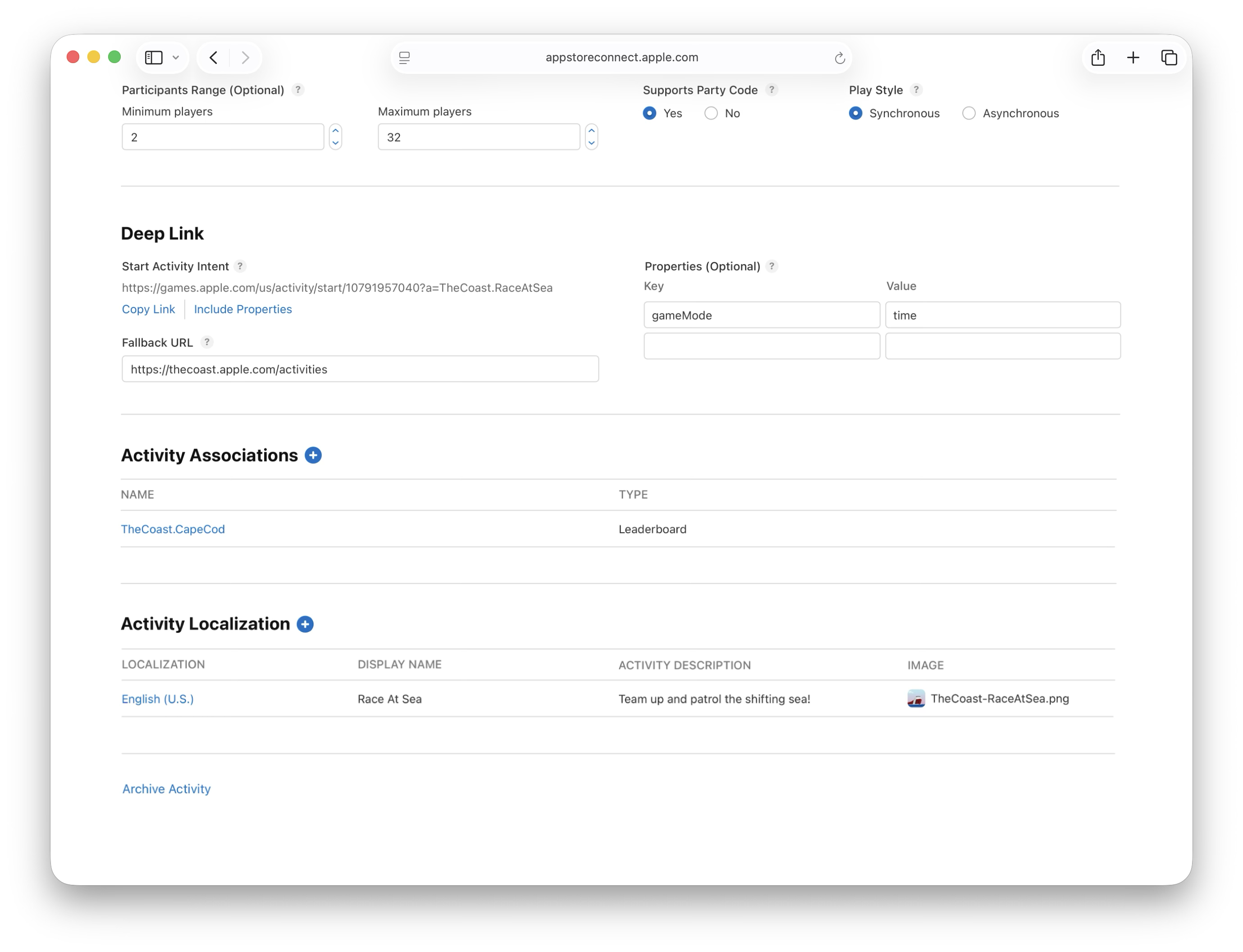Open the English (U.S.) localization
1243x952 pixels.
coord(157,699)
